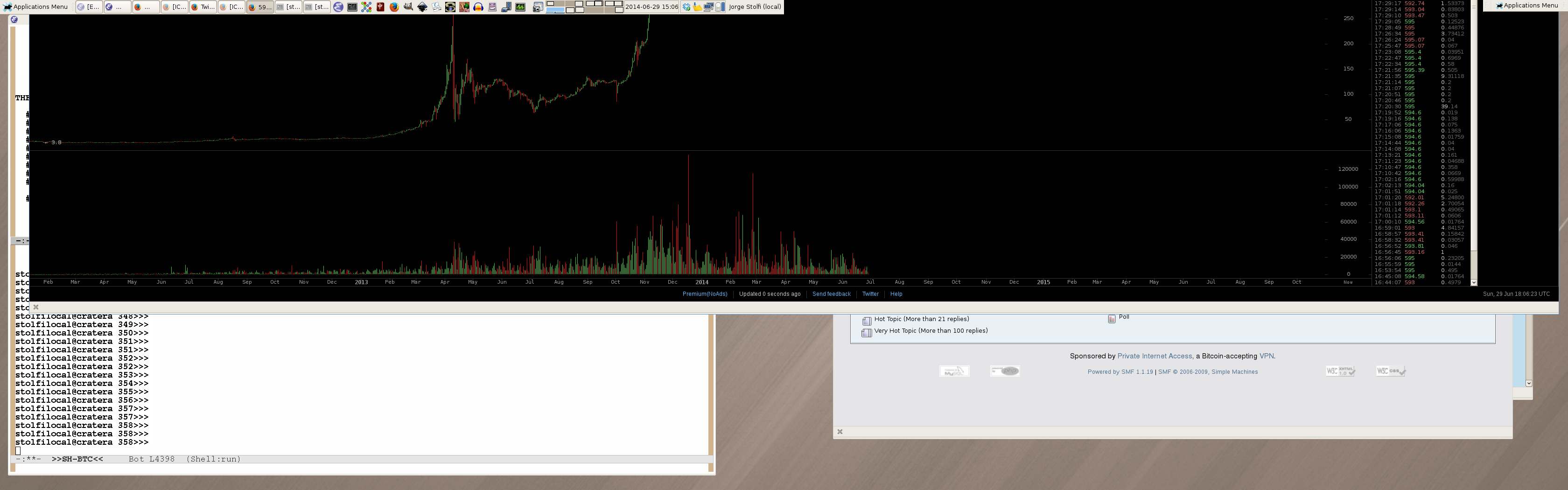Launch Inkscape from the panel

tap(422, 7)
